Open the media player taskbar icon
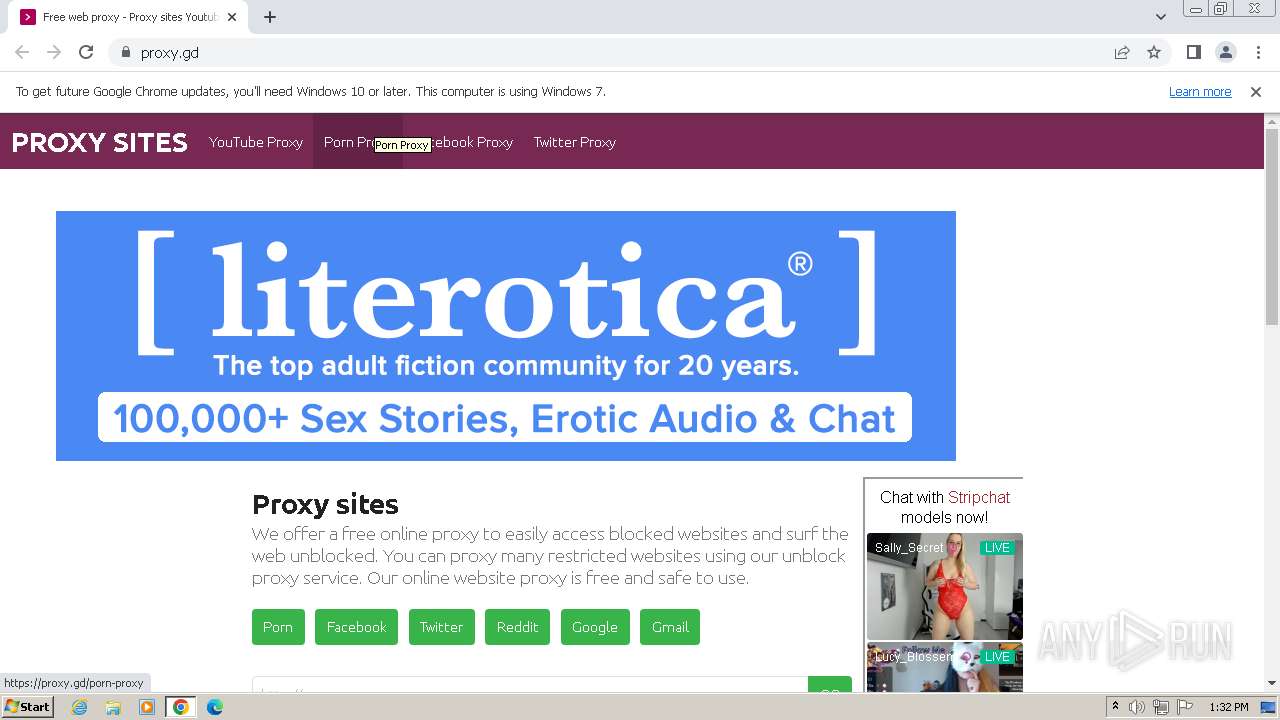This screenshot has height=720, width=1280. (x=147, y=707)
